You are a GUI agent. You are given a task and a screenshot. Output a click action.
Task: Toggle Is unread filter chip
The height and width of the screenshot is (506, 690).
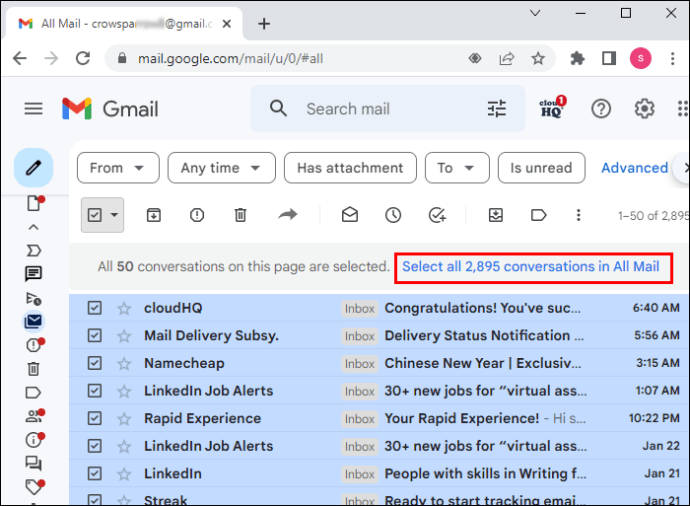(541, 168)
